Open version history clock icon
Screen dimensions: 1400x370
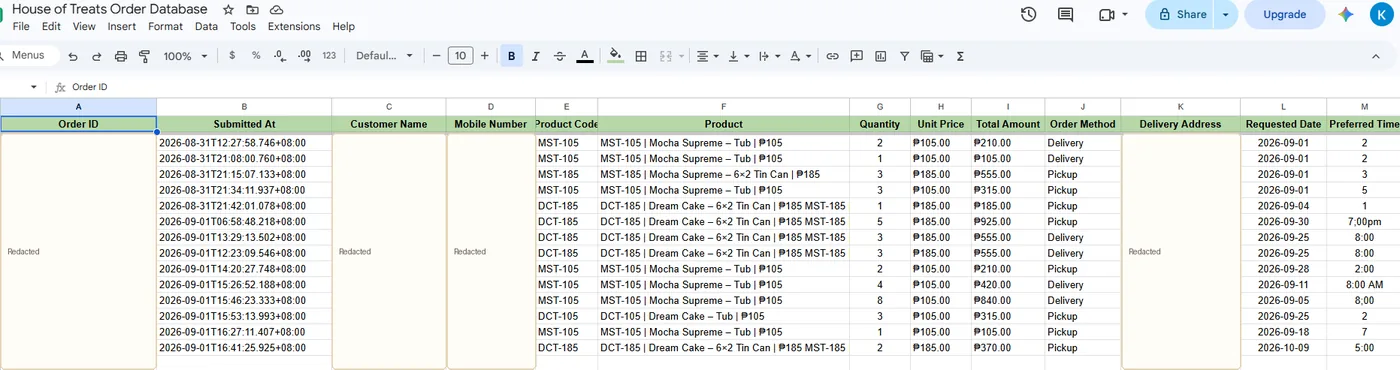[1028, 14]
